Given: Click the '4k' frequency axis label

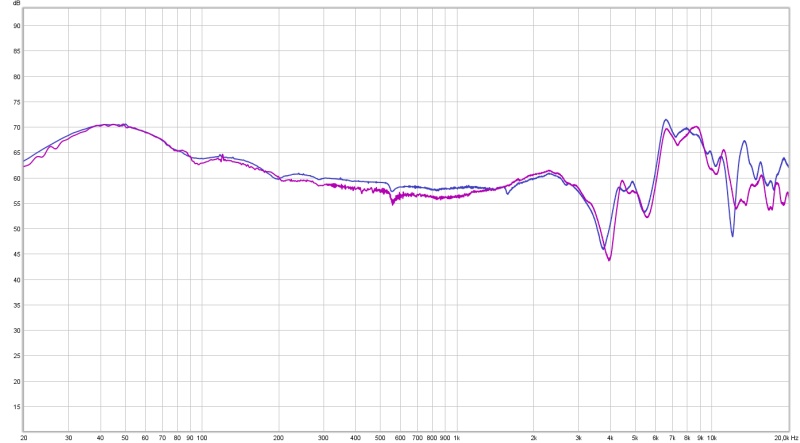Looking at the screenshot, I should [x=610, y=437].
